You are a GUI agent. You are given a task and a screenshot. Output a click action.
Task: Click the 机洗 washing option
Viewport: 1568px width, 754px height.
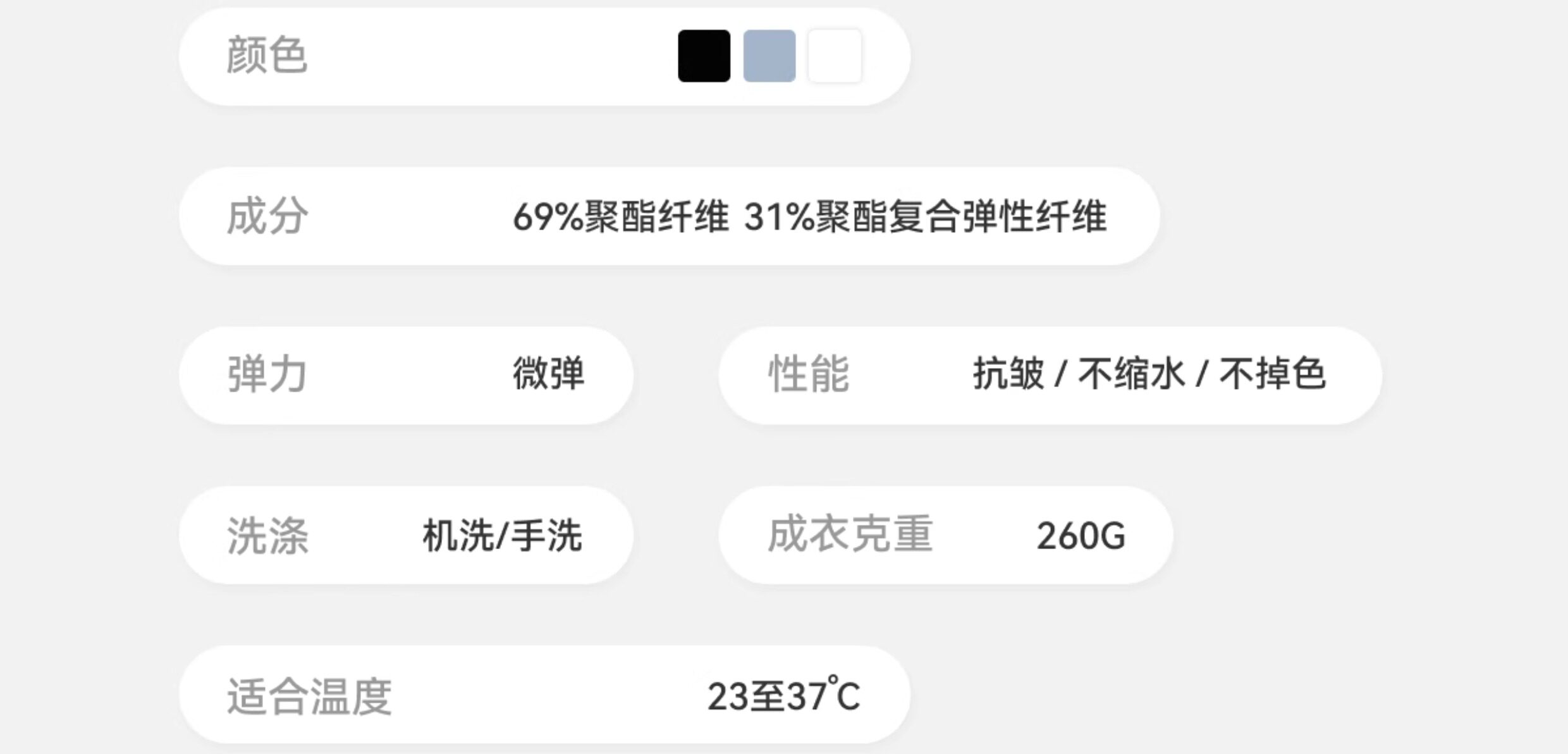coord(458,536)
